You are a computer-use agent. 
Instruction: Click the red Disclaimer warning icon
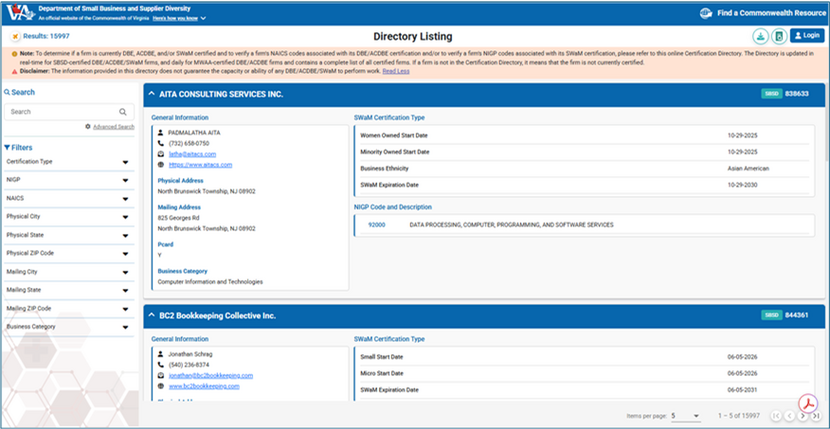click(14, 71)
